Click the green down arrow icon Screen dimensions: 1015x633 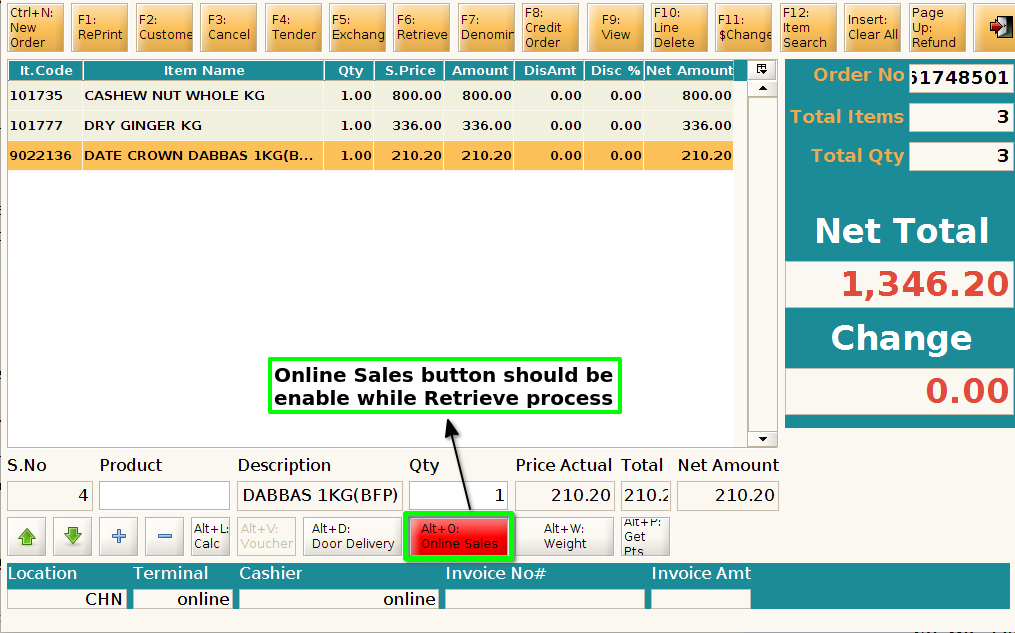pos(72,536)
